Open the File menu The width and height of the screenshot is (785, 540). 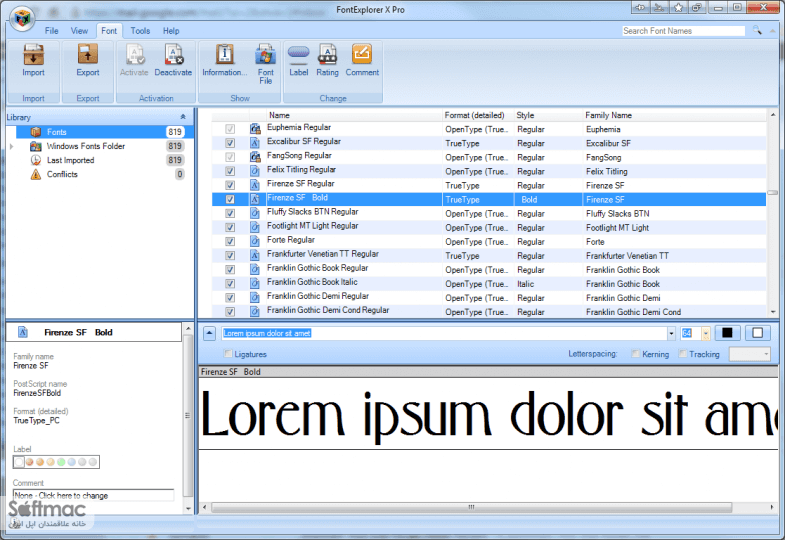(52, 31)
